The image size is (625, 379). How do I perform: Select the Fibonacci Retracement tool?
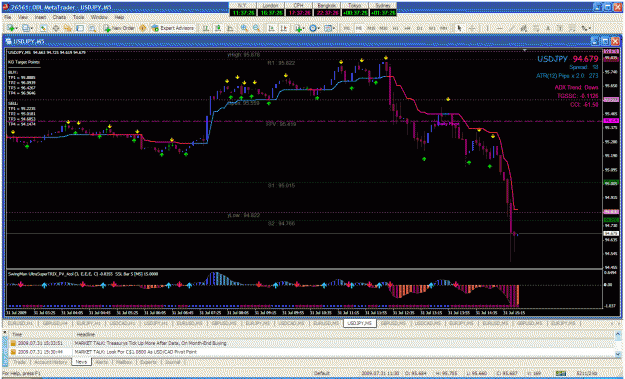pyautogui.click(x=537, y=28)
